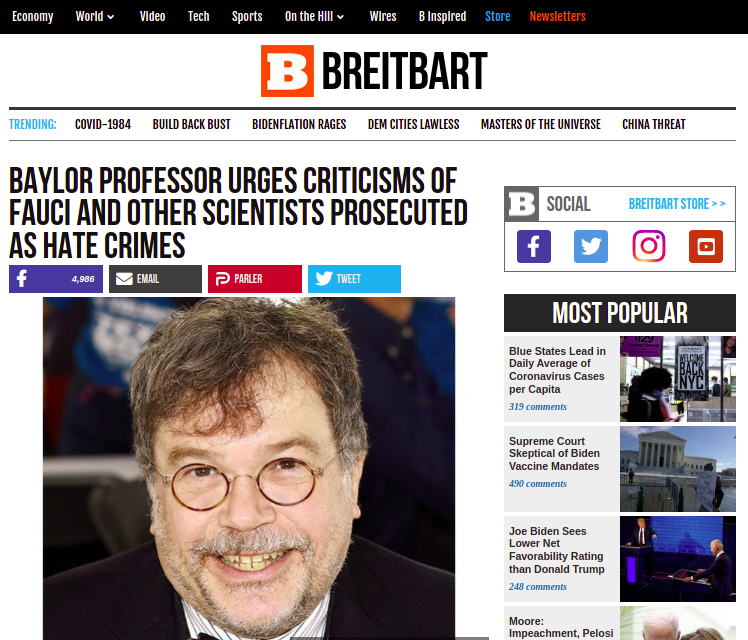Viewport: 748px width, 640px height.
Task: Expand the On the Hill dropdown
Action: coord(314,17)
